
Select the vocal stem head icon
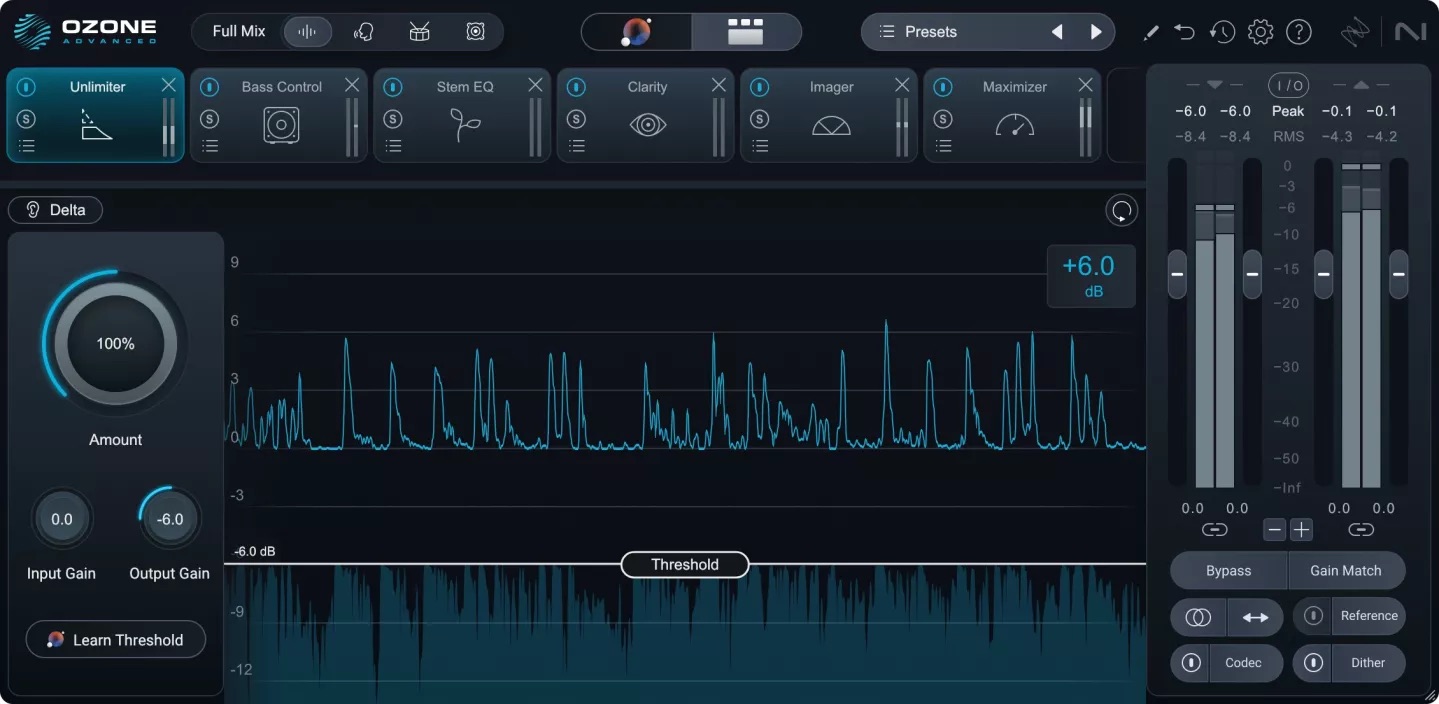[x=363, y=32]
